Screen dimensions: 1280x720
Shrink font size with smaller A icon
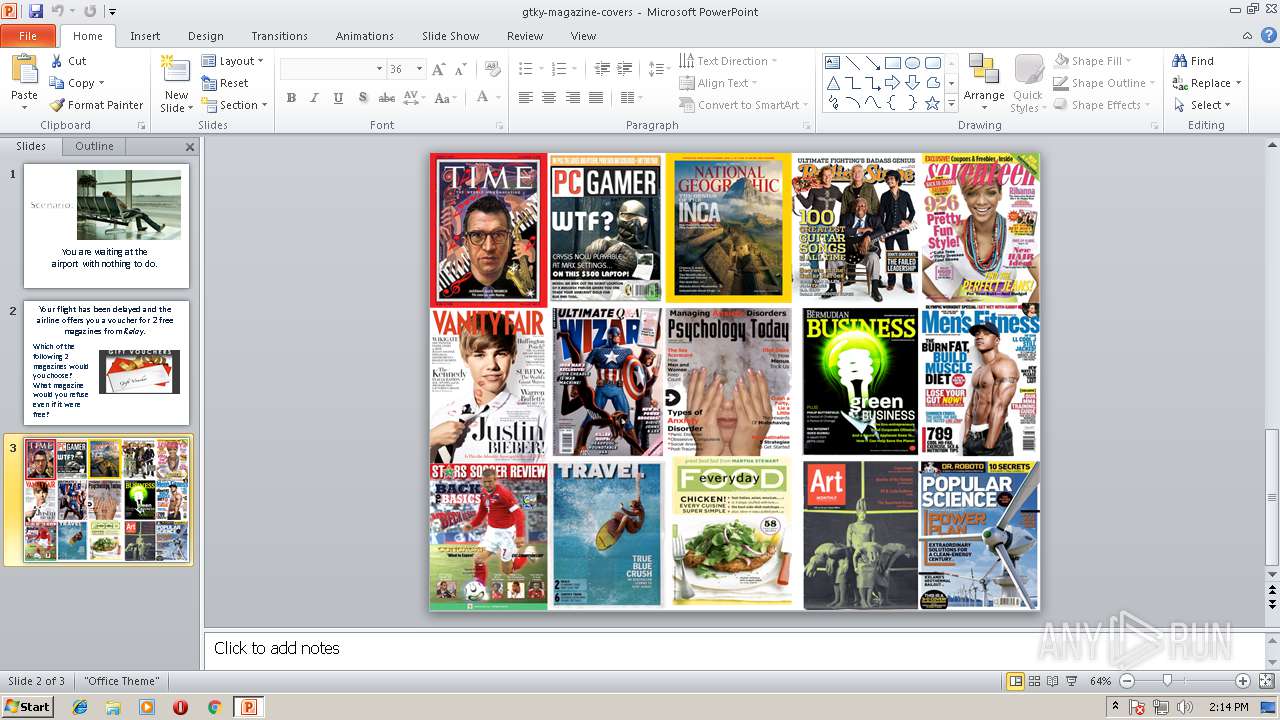coord(460,69)
